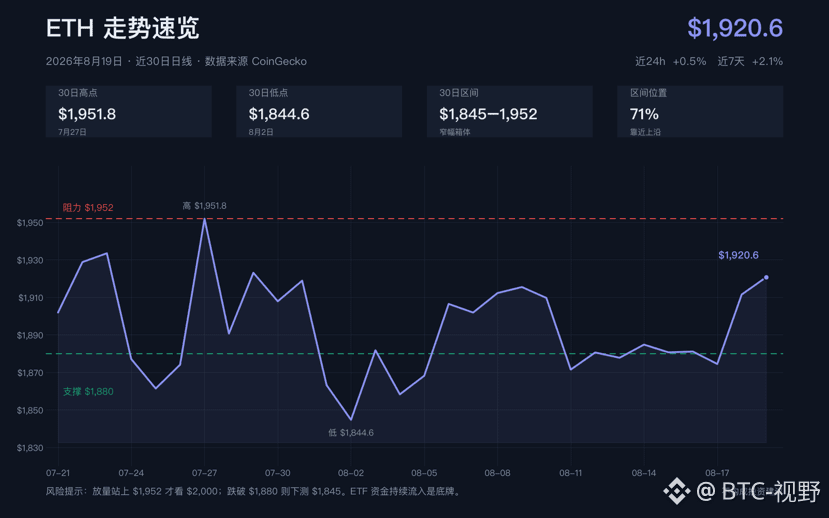Viewport: 829px width, 518px height.
Task: Click the 高 $1,951.8 peak annotation on chart
Action: (205, 206)
